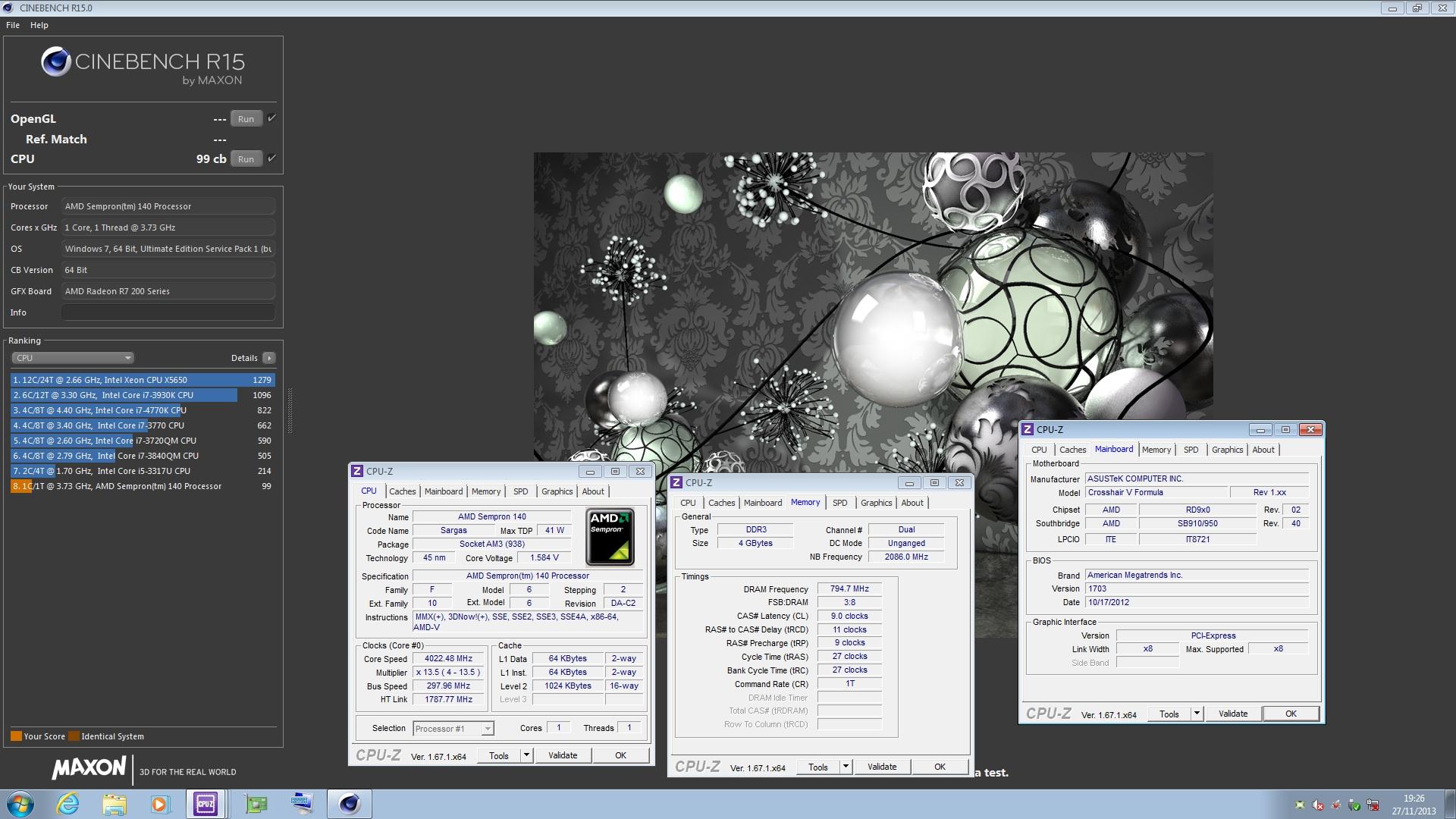Click the Cinebench icon in the title bar

[8, 8]
